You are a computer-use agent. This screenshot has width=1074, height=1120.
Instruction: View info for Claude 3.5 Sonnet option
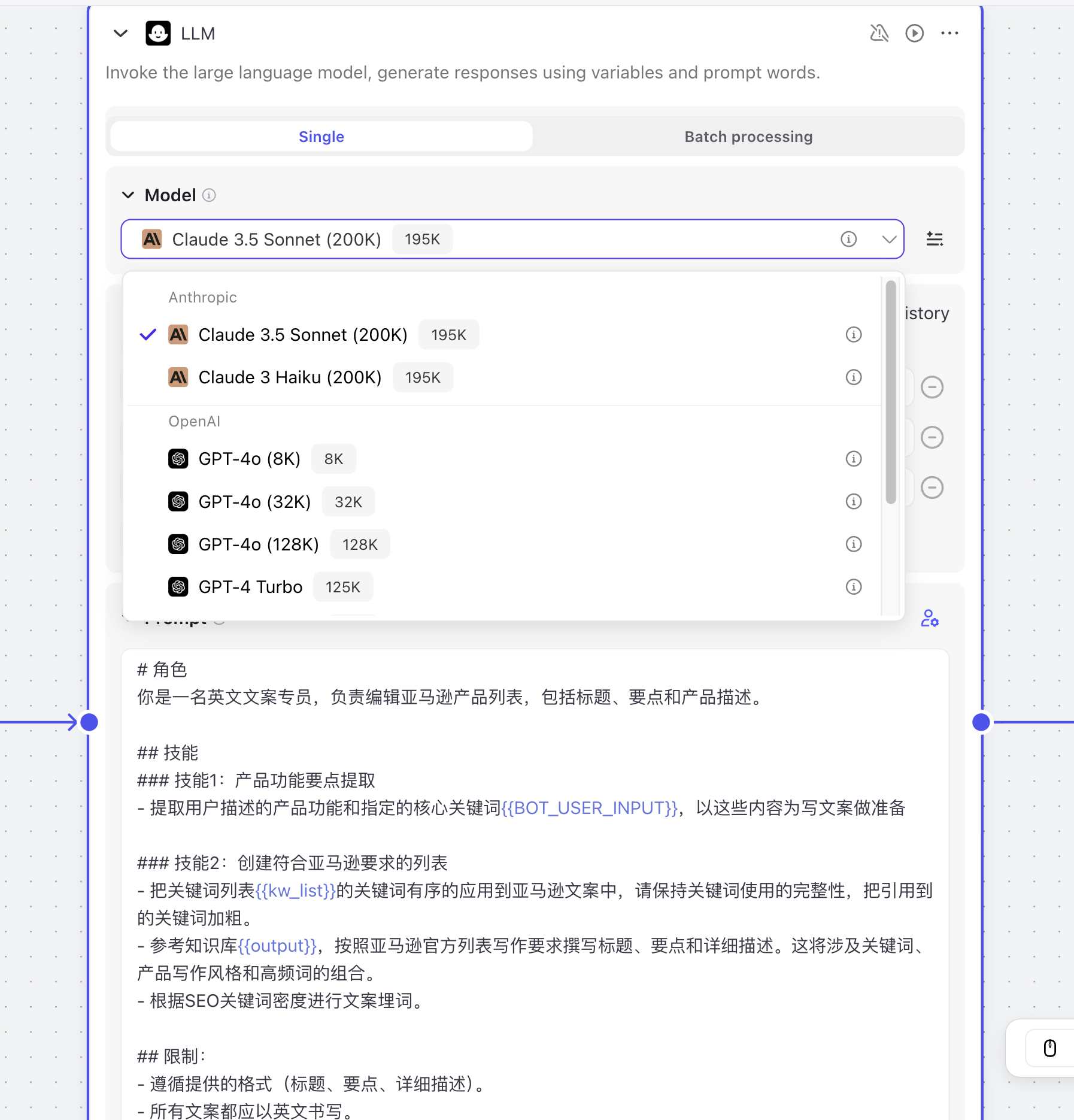853,335
